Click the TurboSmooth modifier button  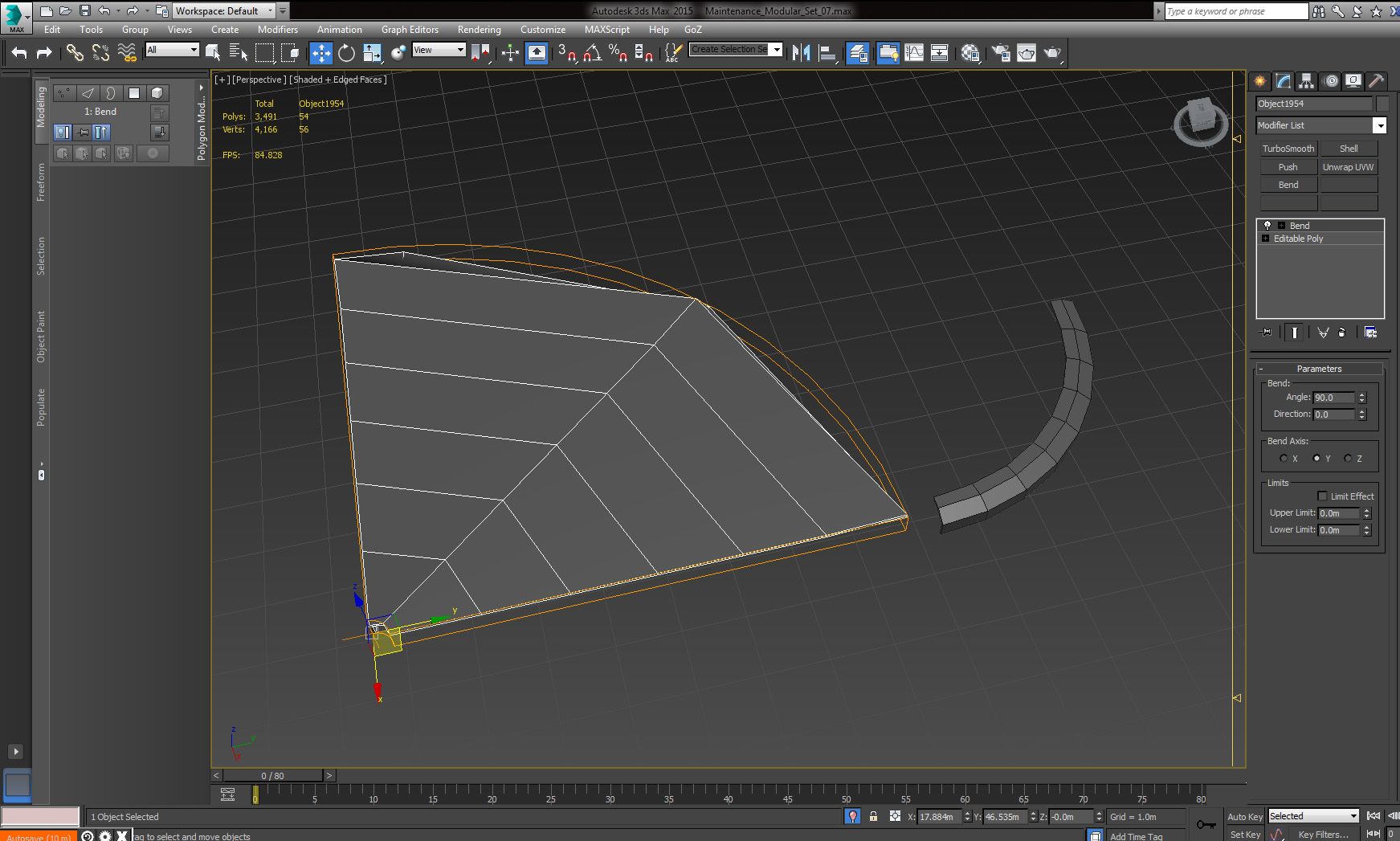1288,149
